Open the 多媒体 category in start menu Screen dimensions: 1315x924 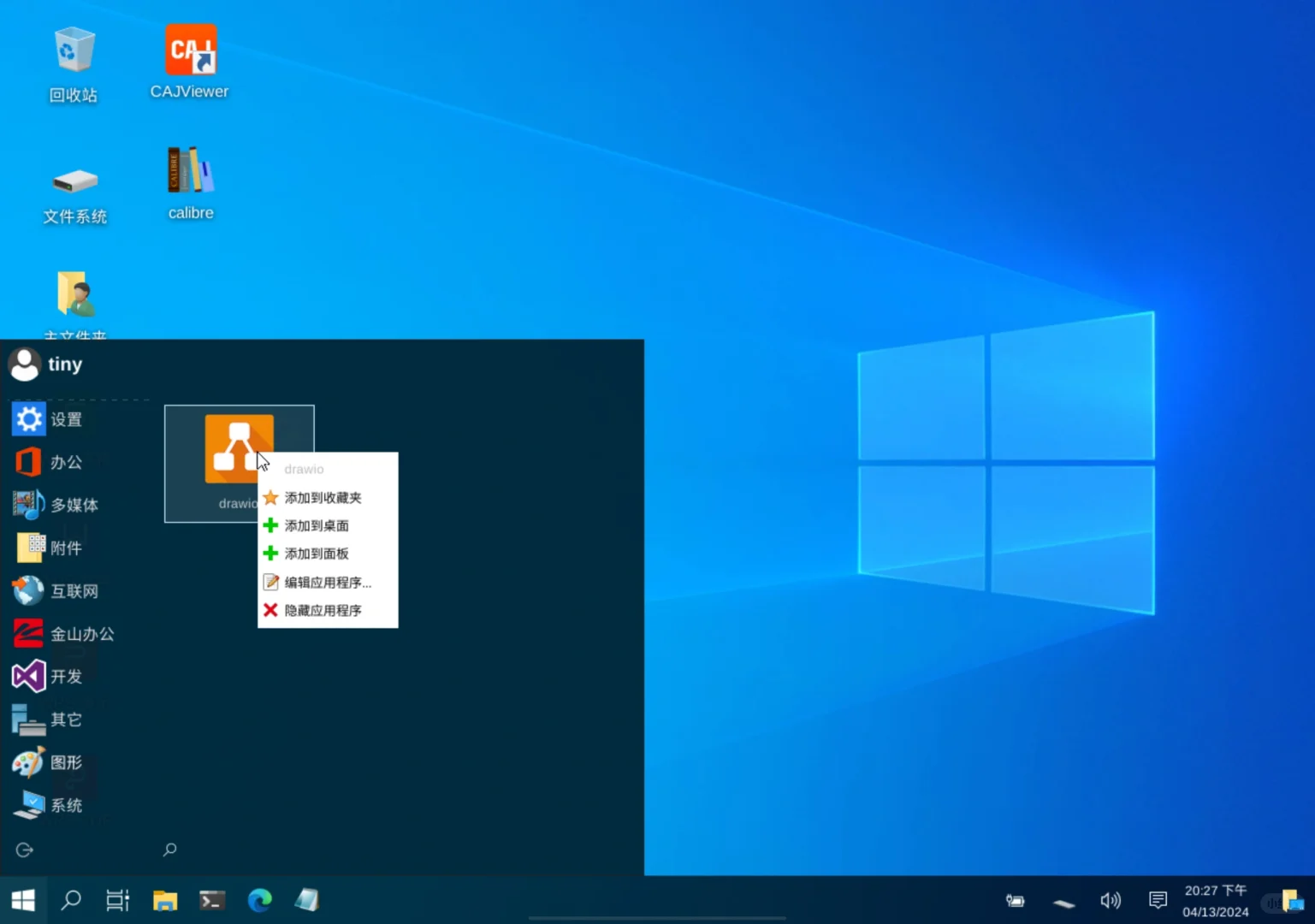coord(56,505)
